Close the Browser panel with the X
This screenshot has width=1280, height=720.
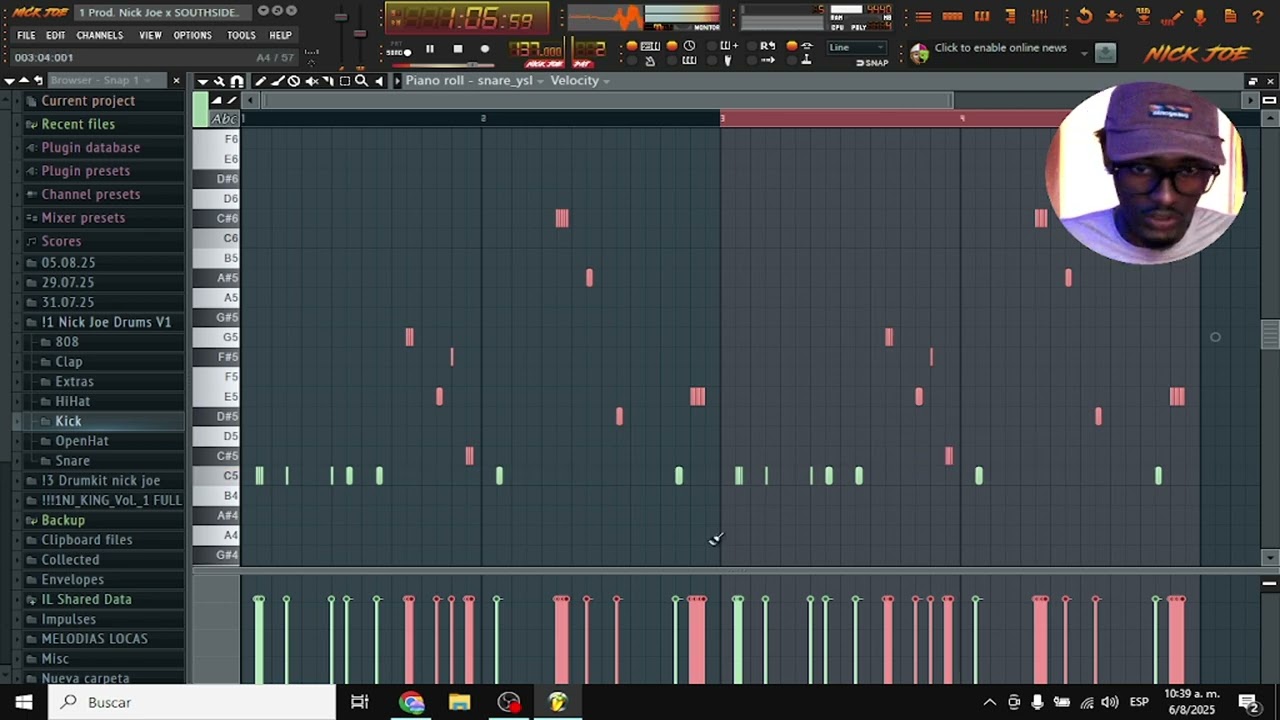click(176, 80)
